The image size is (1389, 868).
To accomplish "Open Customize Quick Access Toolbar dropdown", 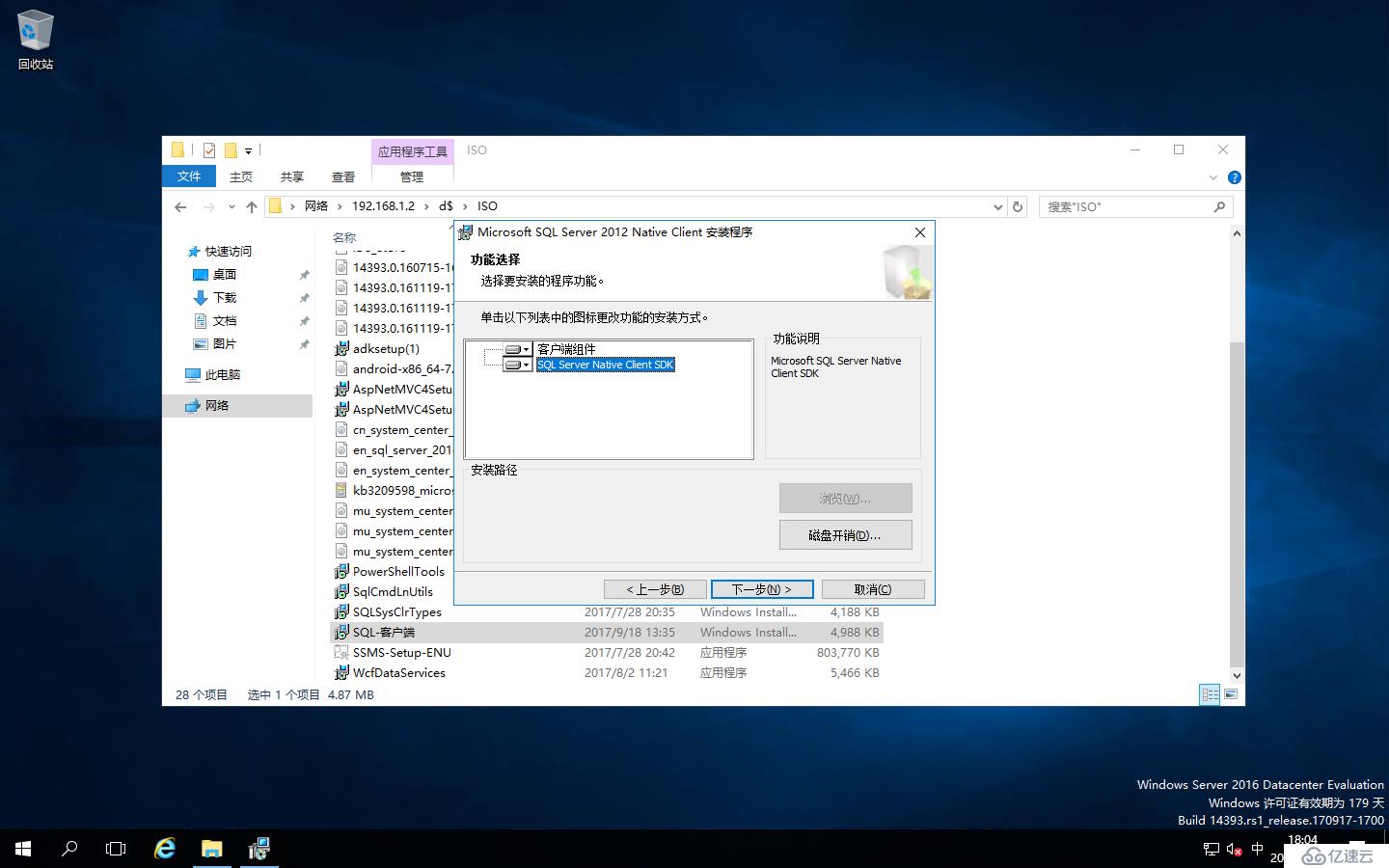I will 248,151.
